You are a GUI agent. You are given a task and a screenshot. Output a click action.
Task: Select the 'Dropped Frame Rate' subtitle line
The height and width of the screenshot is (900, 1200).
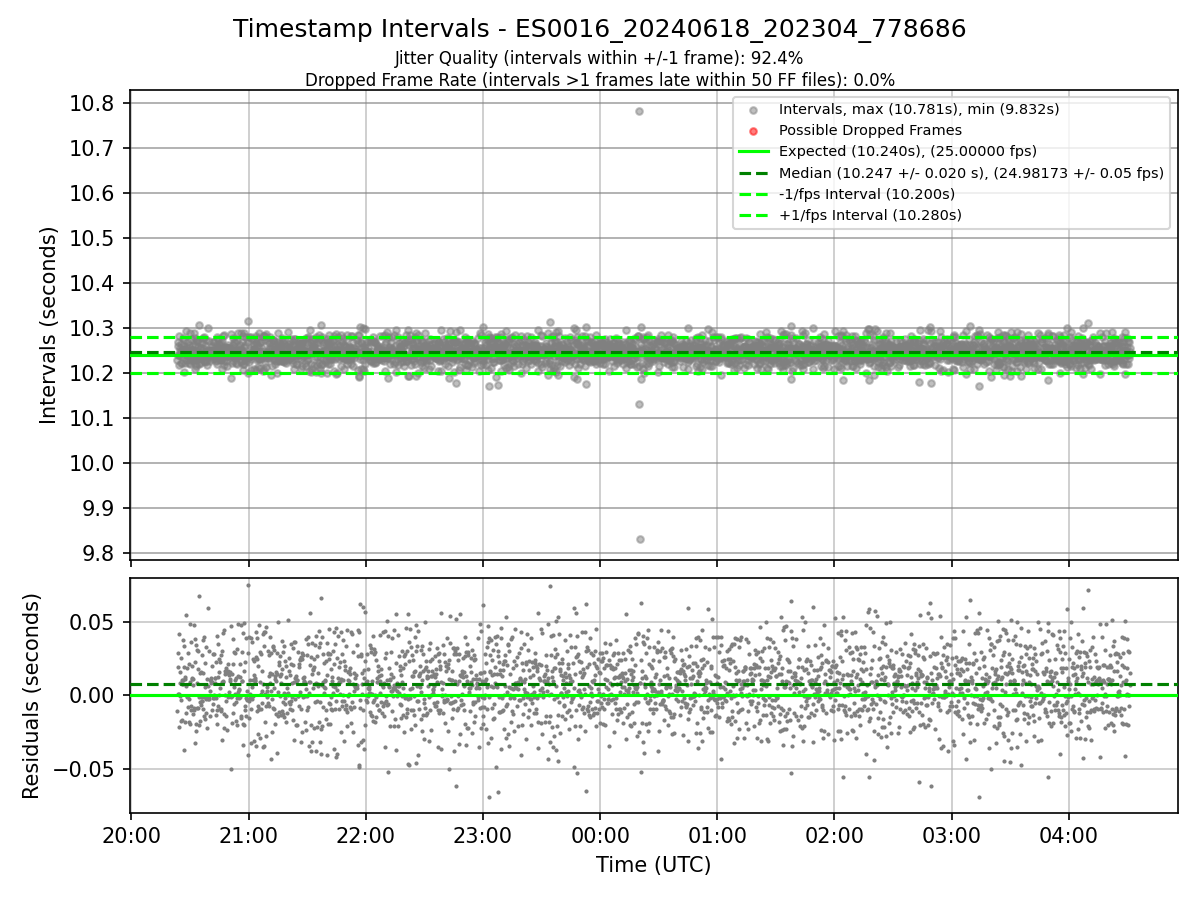(599, 79)
